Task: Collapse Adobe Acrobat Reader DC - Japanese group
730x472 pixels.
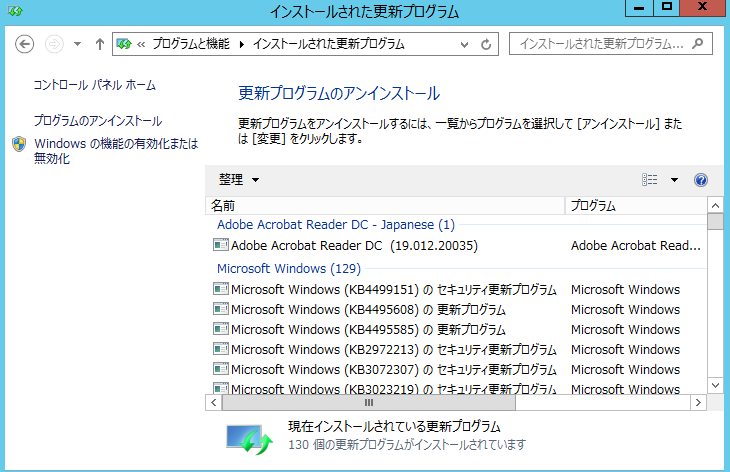Action: [336, 225]
